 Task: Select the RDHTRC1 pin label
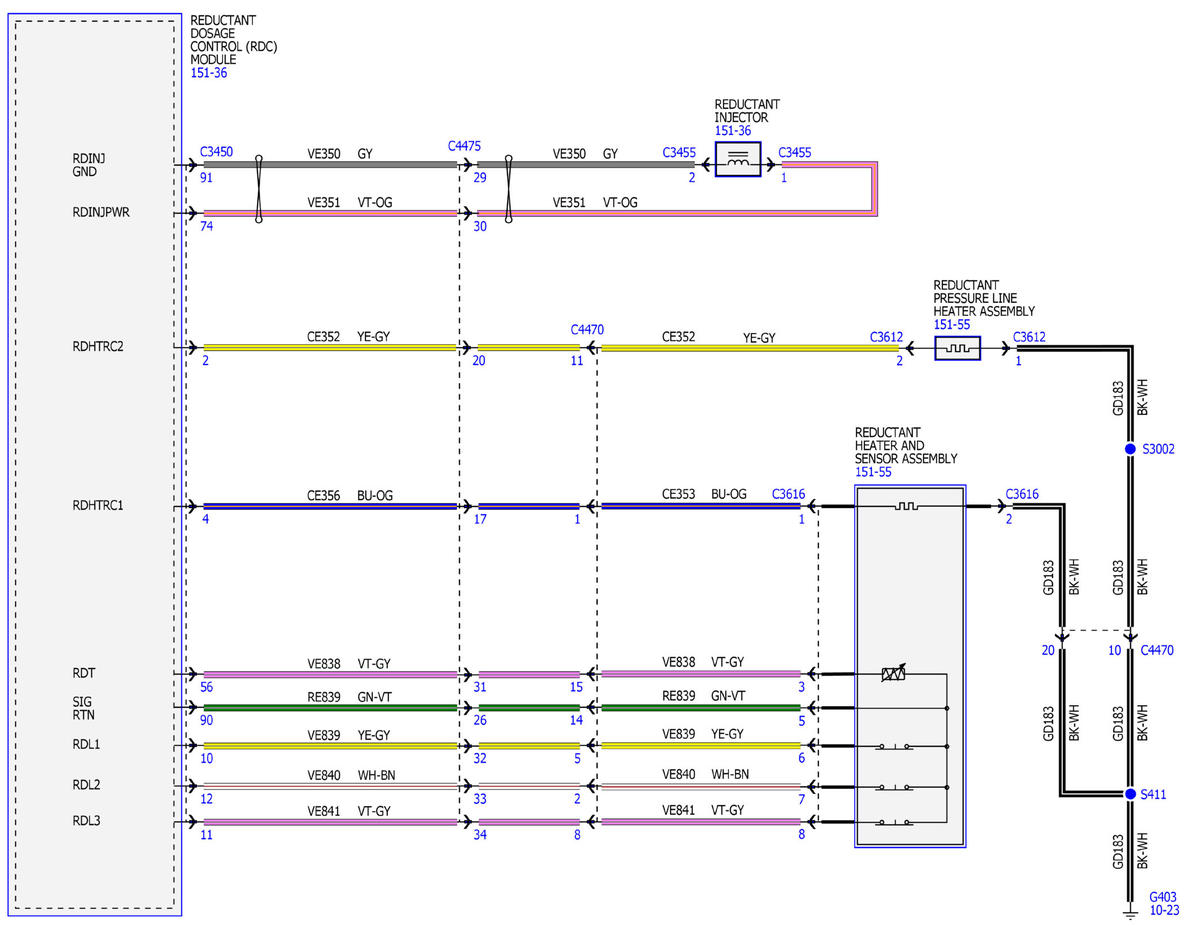98,505
